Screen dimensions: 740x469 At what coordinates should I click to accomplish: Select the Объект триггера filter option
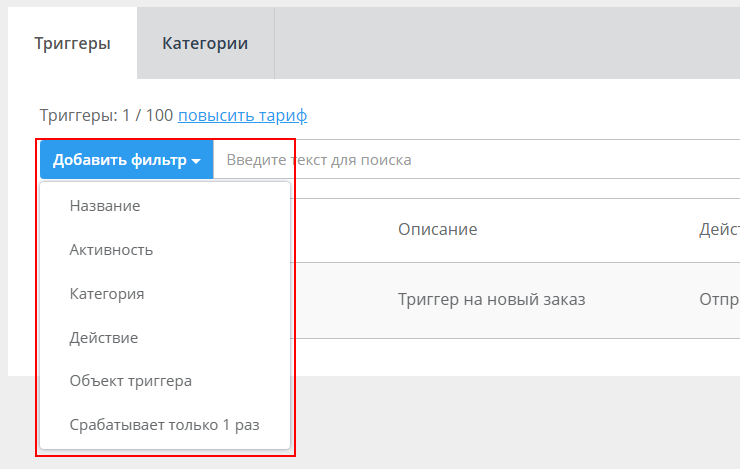(165, 381)
